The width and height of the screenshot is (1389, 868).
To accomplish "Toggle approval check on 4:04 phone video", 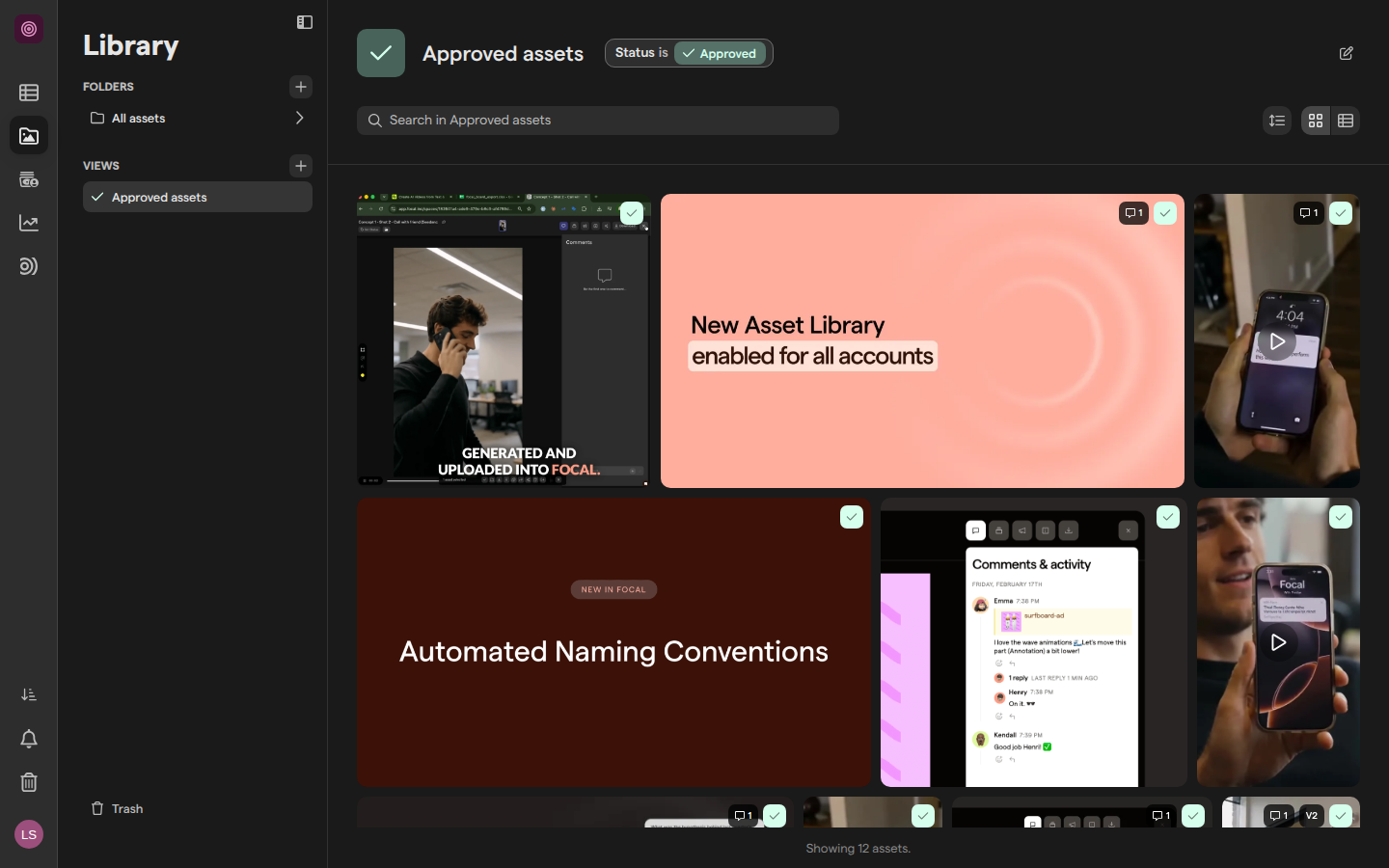I will click(x=1341, y=213).
